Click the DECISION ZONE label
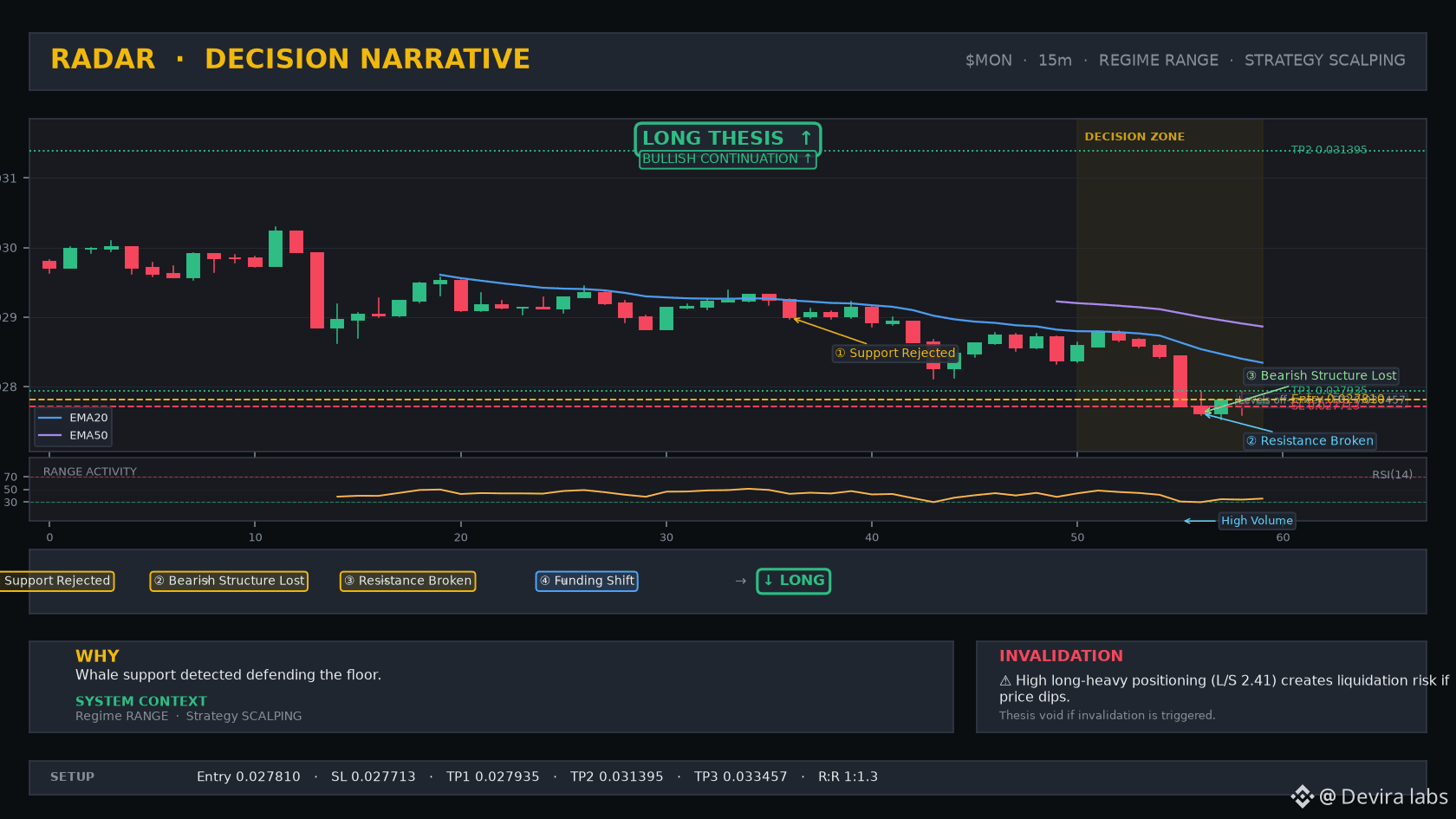 point(1134,137)
